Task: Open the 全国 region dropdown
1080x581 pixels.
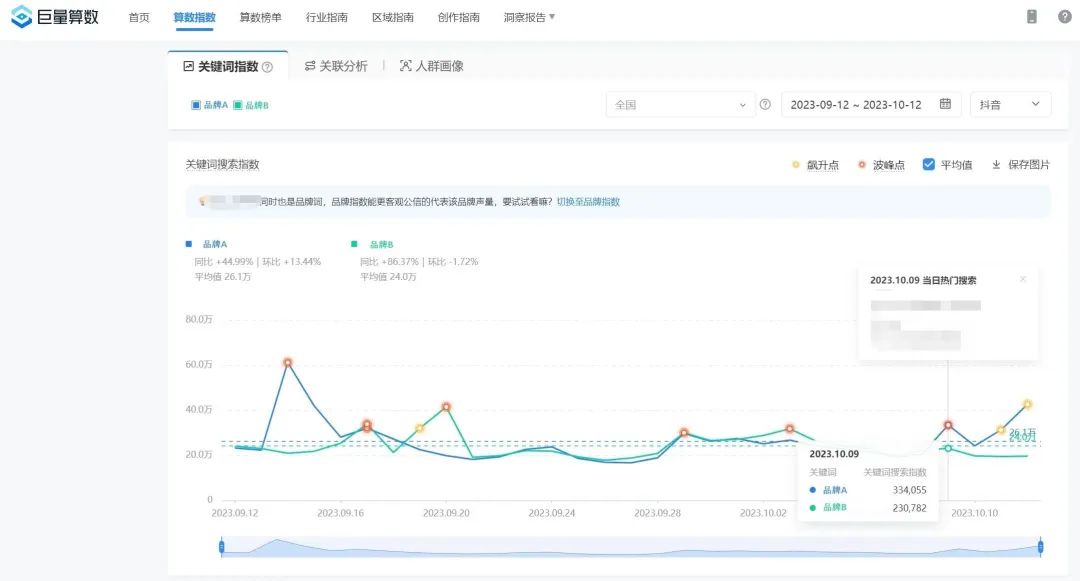Action: point(680,104)
